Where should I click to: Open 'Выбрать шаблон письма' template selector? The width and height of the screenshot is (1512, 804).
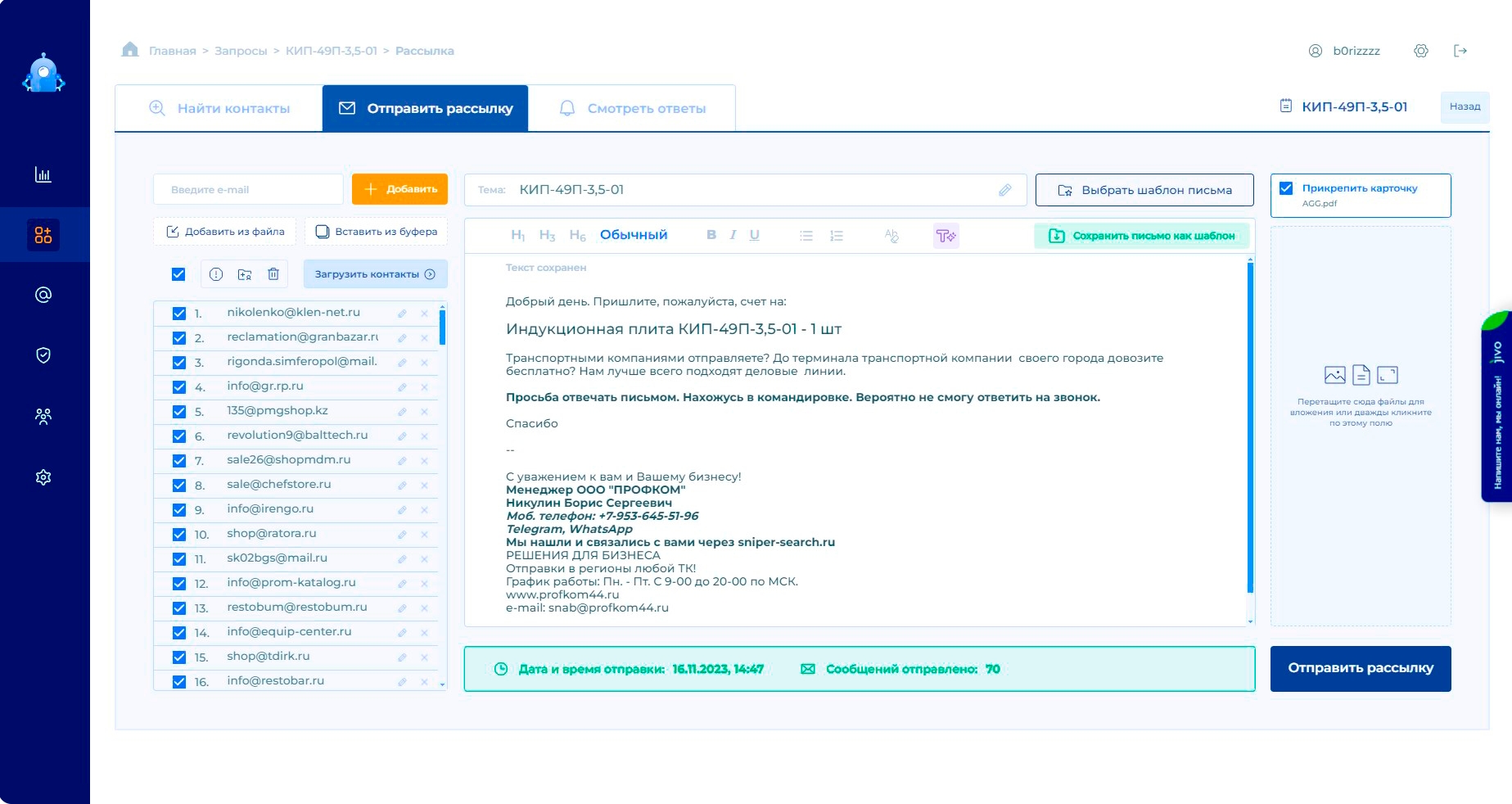click(1144, 190)
